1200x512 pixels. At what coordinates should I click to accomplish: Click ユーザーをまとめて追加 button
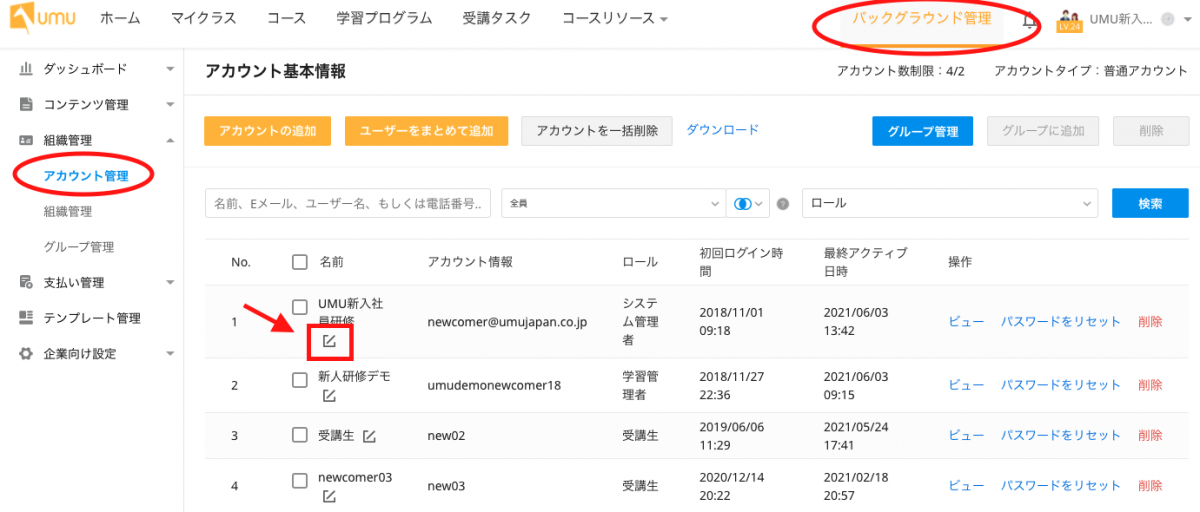(426, 131)
